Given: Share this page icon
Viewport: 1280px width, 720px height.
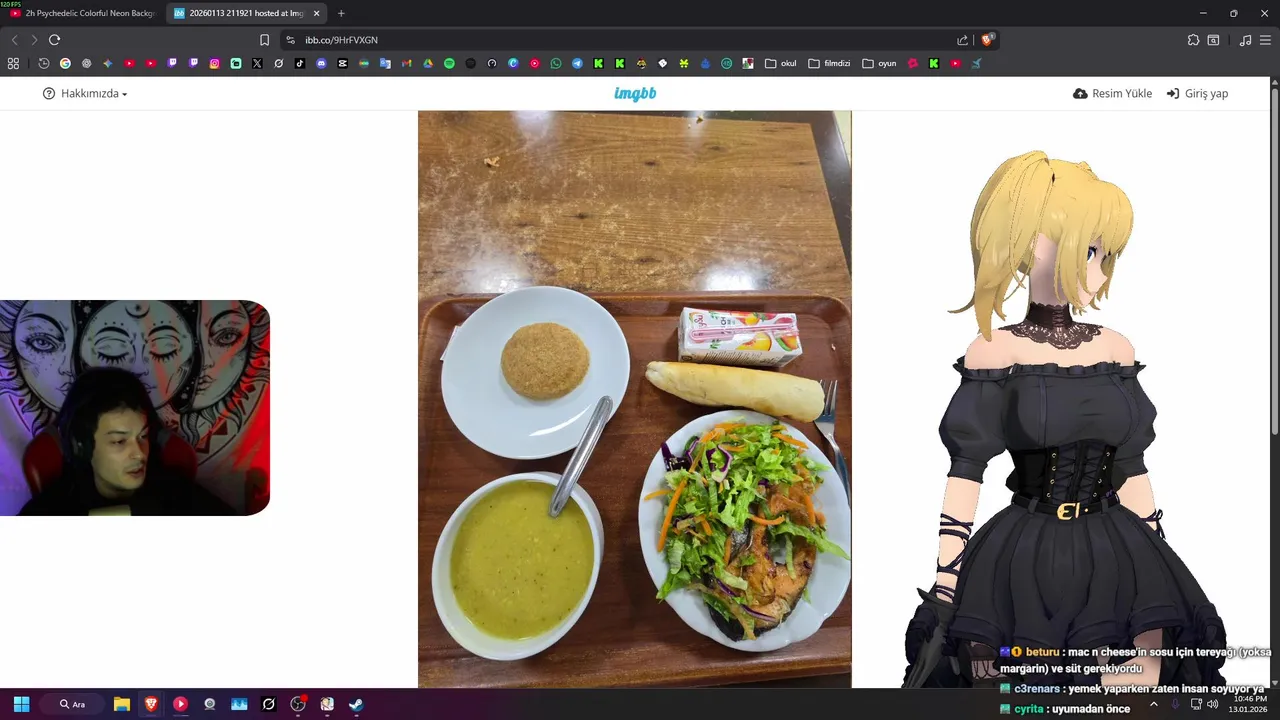Looking at the screenshot, I should (x=962, y=40).
